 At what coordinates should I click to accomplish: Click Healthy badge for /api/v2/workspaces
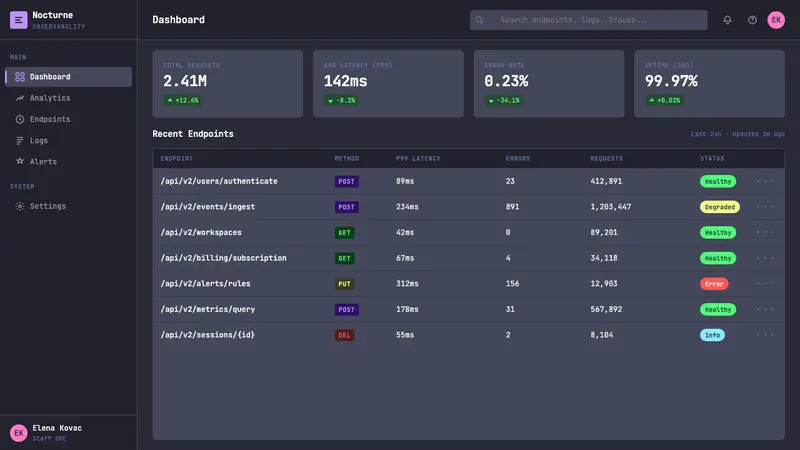[x=718, y=233]
